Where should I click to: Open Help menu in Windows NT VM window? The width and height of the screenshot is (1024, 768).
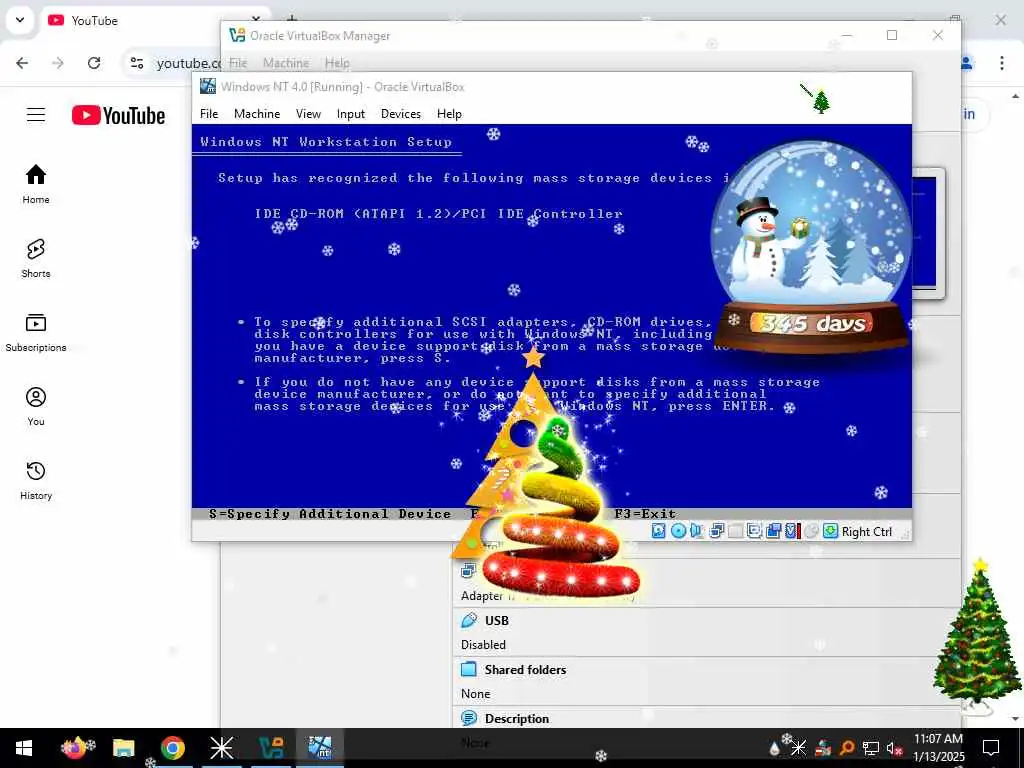coord(449,114)
